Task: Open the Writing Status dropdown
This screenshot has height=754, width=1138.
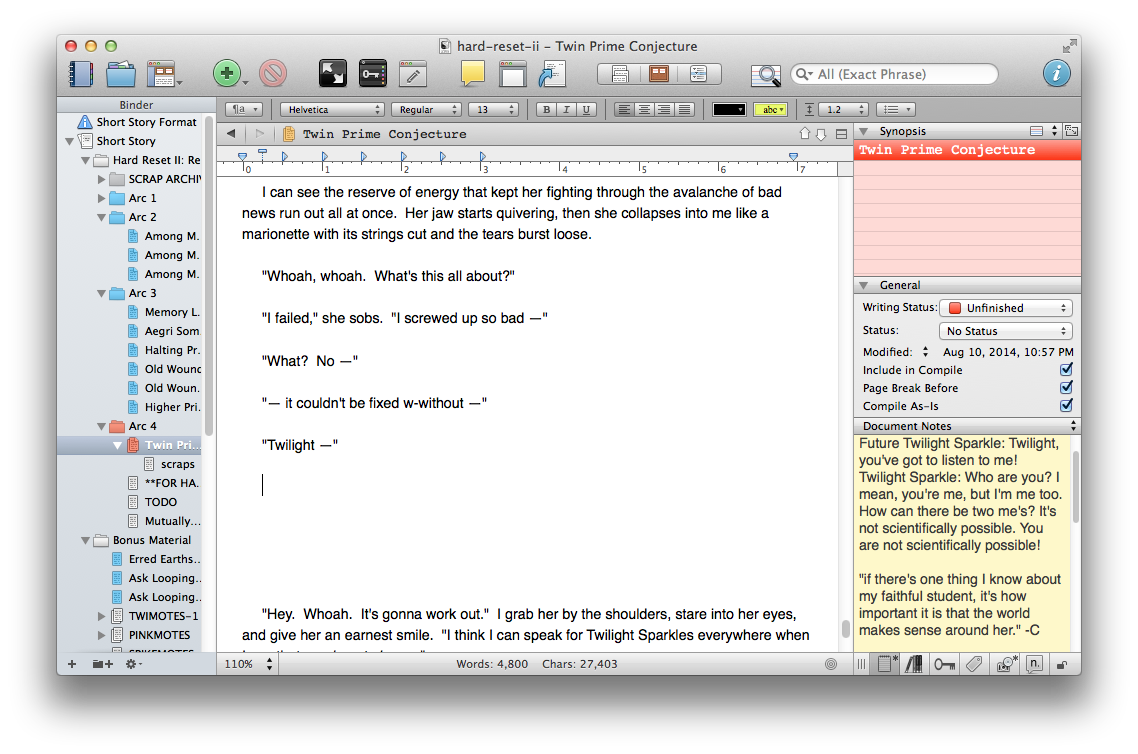Action: coord(1006,308)
